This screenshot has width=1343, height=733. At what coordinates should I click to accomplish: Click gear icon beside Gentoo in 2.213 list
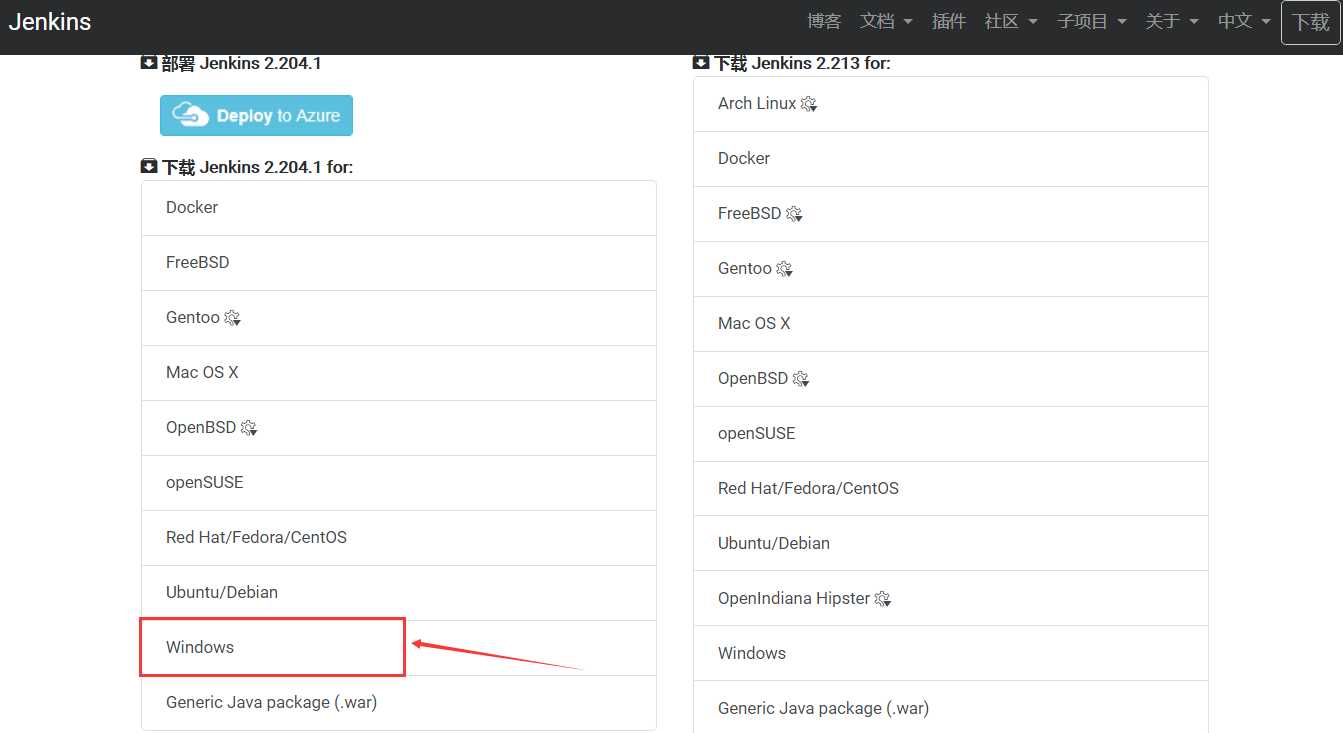coord(784,269)
